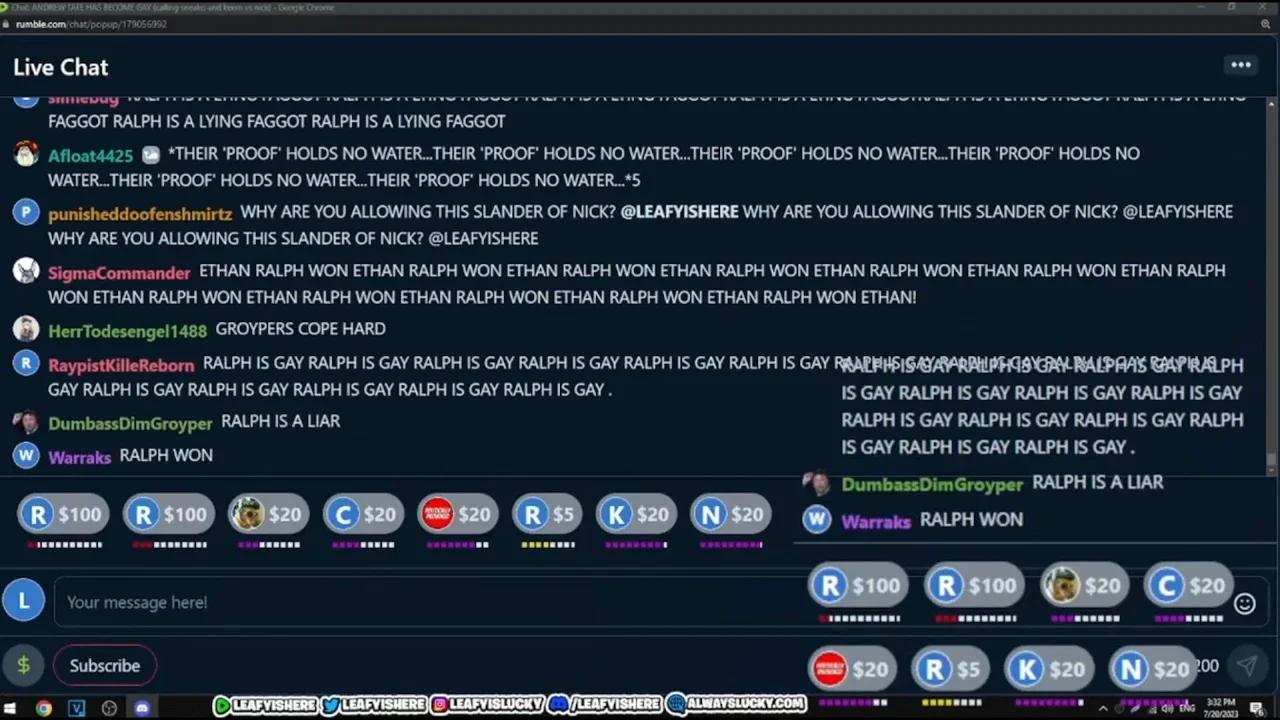Click inside the Your message here input field

pyautogui.click(x=400, y=602)
